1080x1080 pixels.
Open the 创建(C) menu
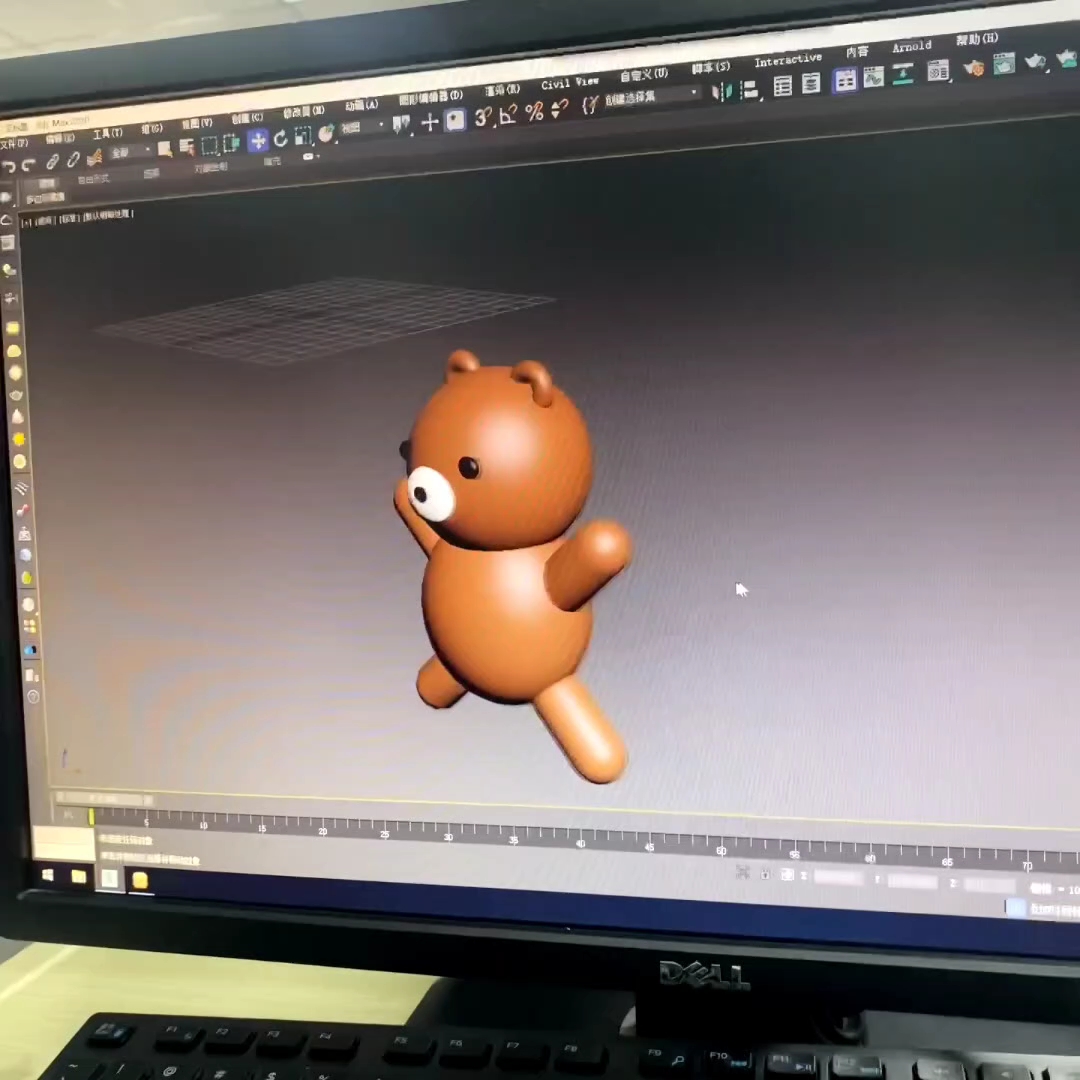coord(247,118)
